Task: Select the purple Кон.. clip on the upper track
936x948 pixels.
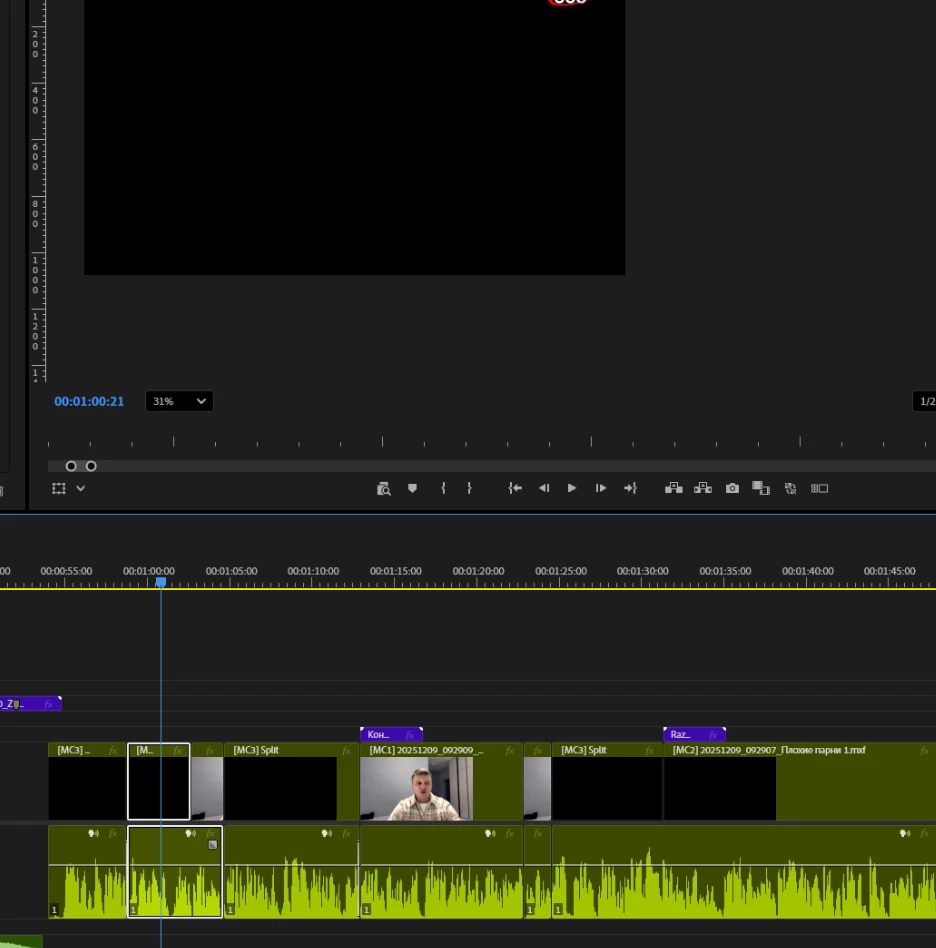Action: pyautogui.click(x=391, y=735)
